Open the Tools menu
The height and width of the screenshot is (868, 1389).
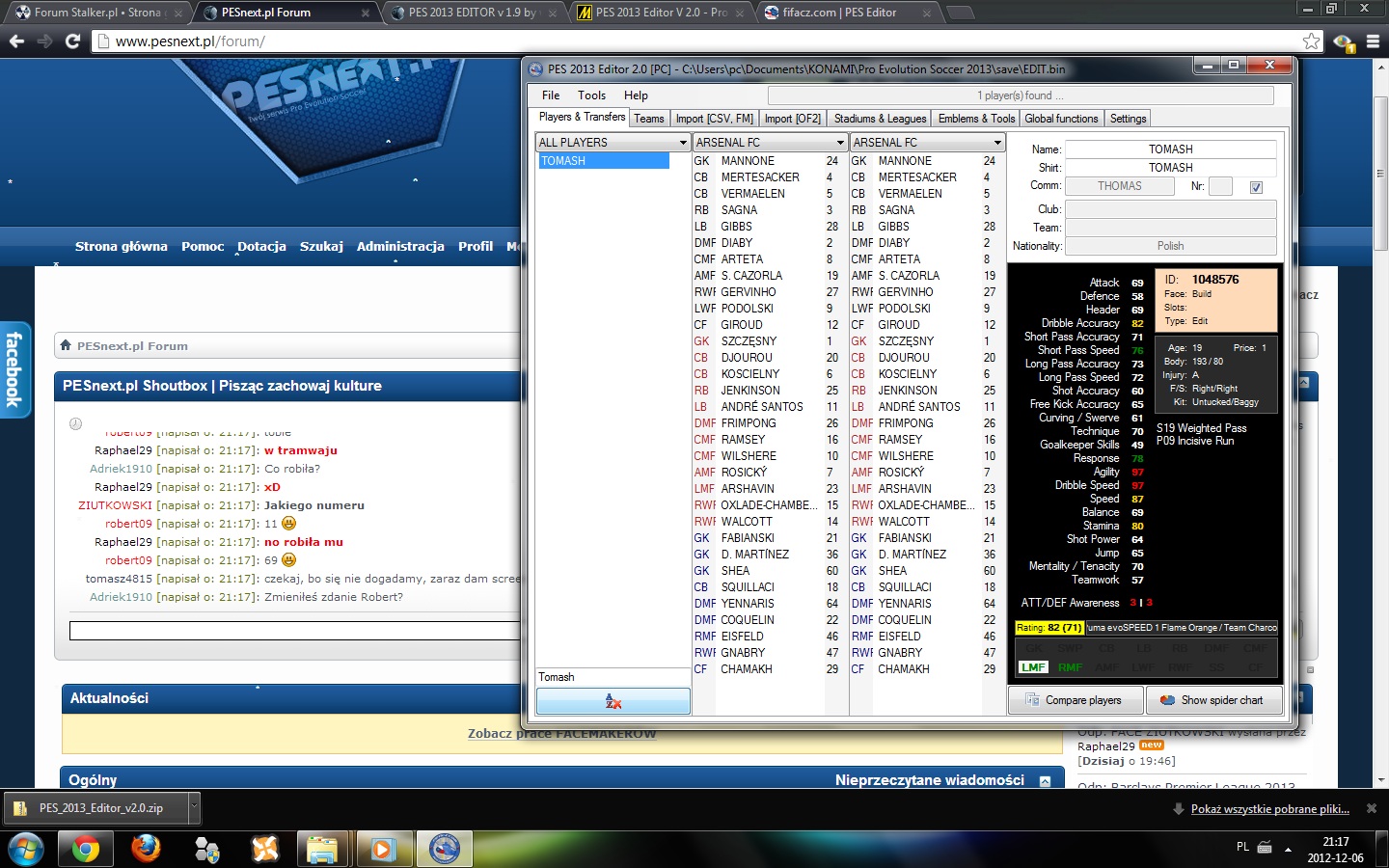click(x=591, y=95)
